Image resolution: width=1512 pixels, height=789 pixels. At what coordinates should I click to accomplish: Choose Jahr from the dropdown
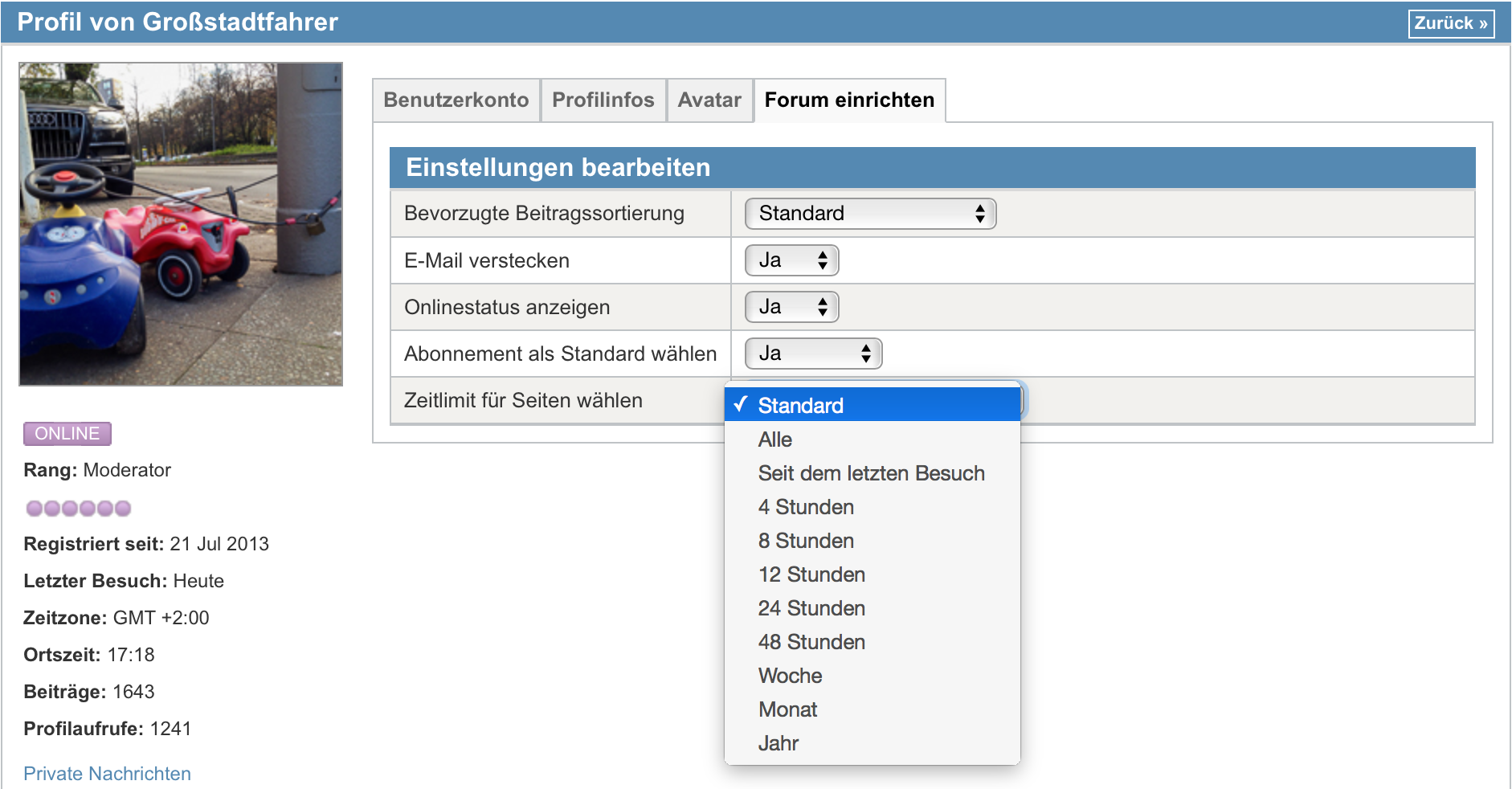[x=778, y=743]
